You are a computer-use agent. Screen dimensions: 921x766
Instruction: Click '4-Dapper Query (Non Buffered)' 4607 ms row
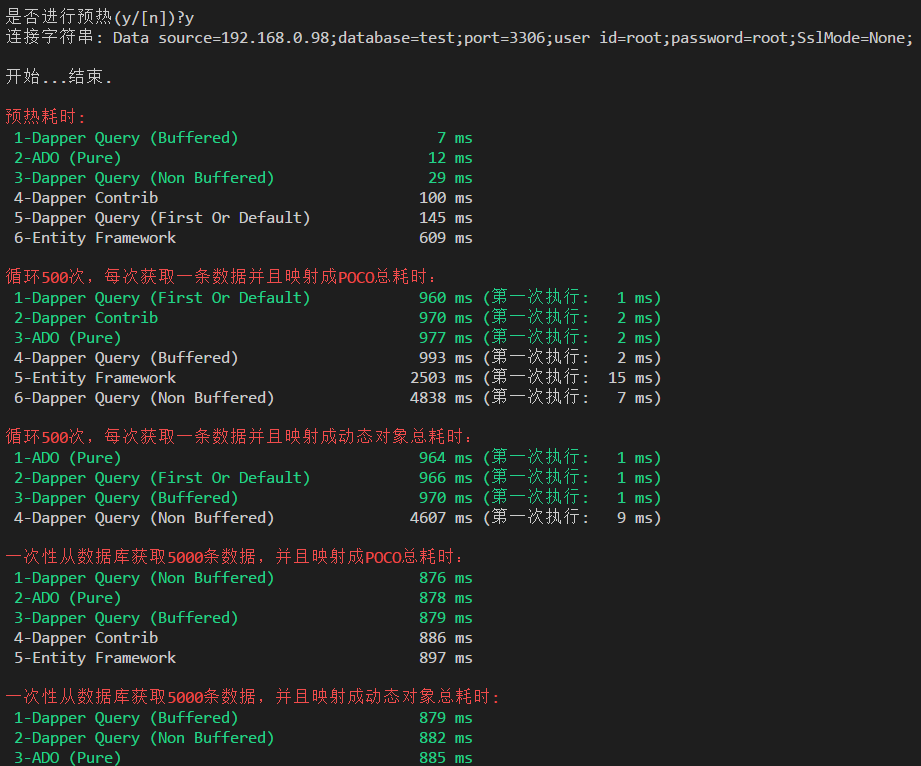pyautogui.click(x=338, y=518)
